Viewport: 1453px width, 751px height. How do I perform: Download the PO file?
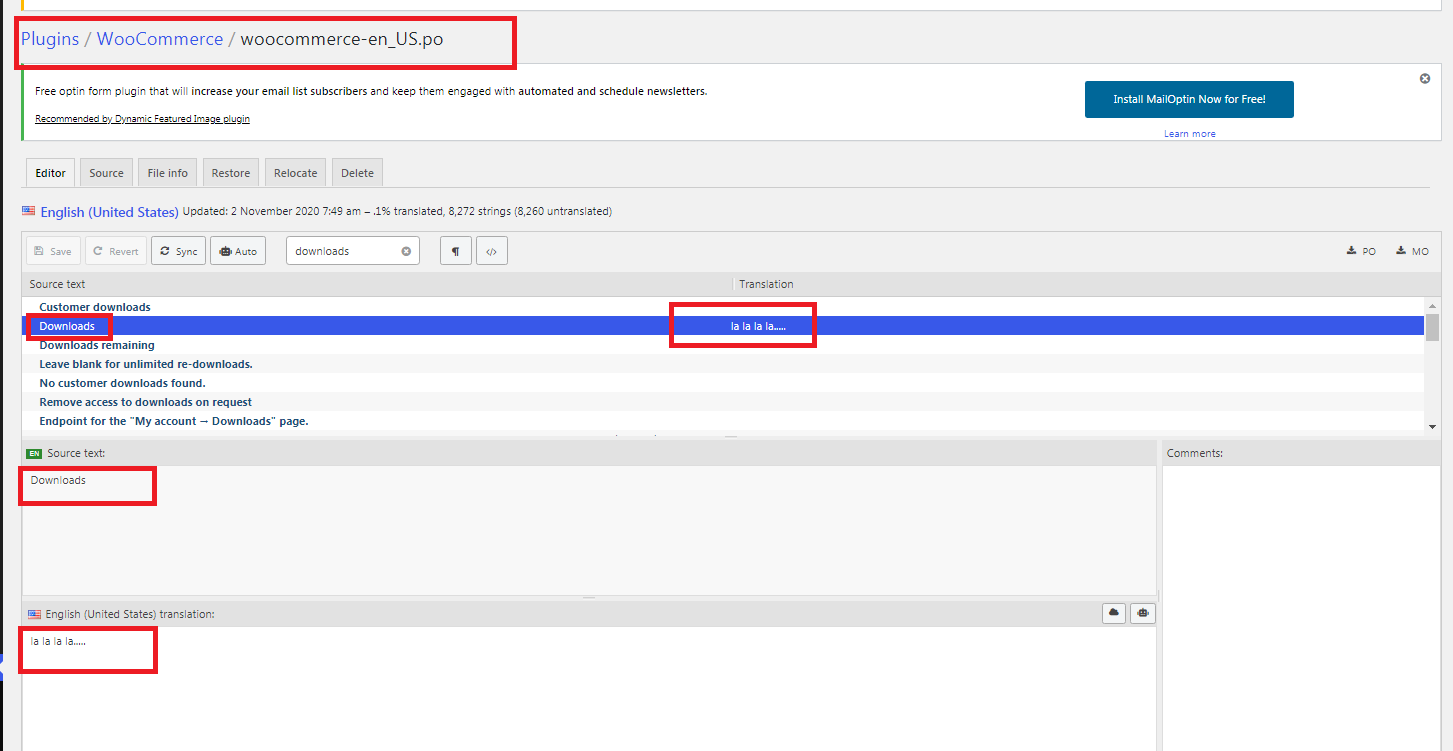click(x=1362, y=251)
